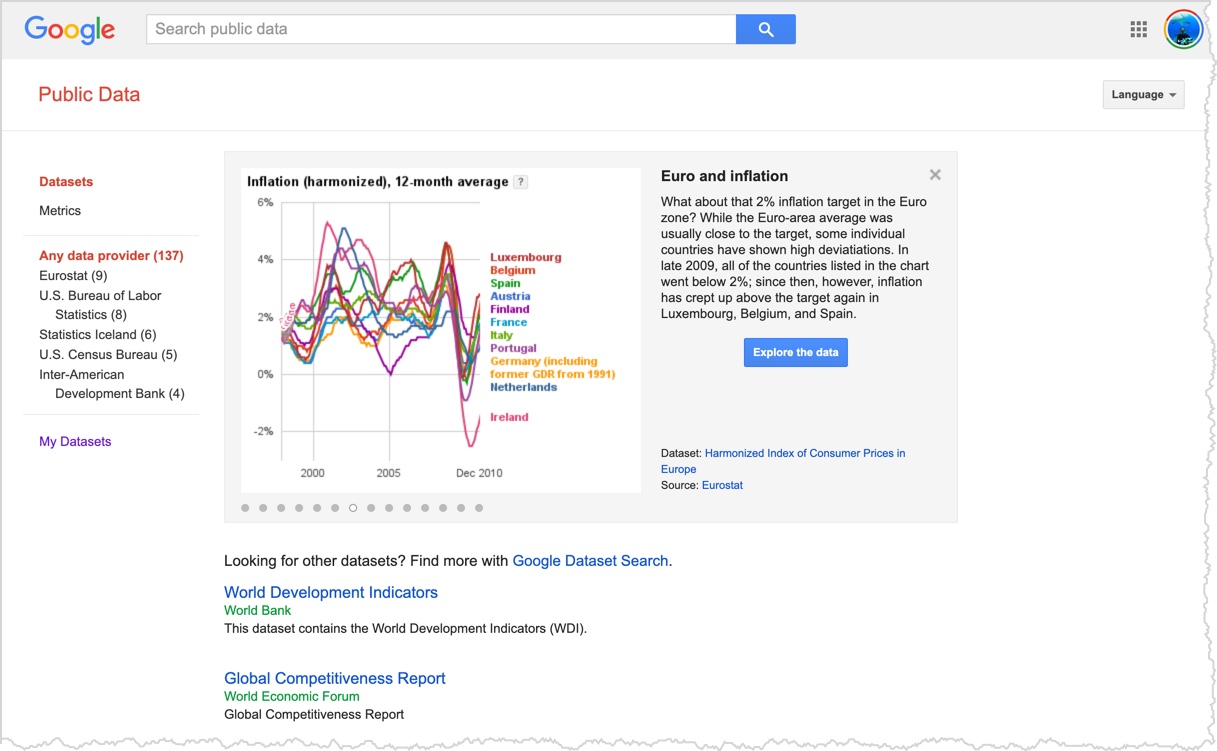This screenshot has height=751, width=1217.
Task: Open the World Development Indicators dataset
Action: coord(331,593)
